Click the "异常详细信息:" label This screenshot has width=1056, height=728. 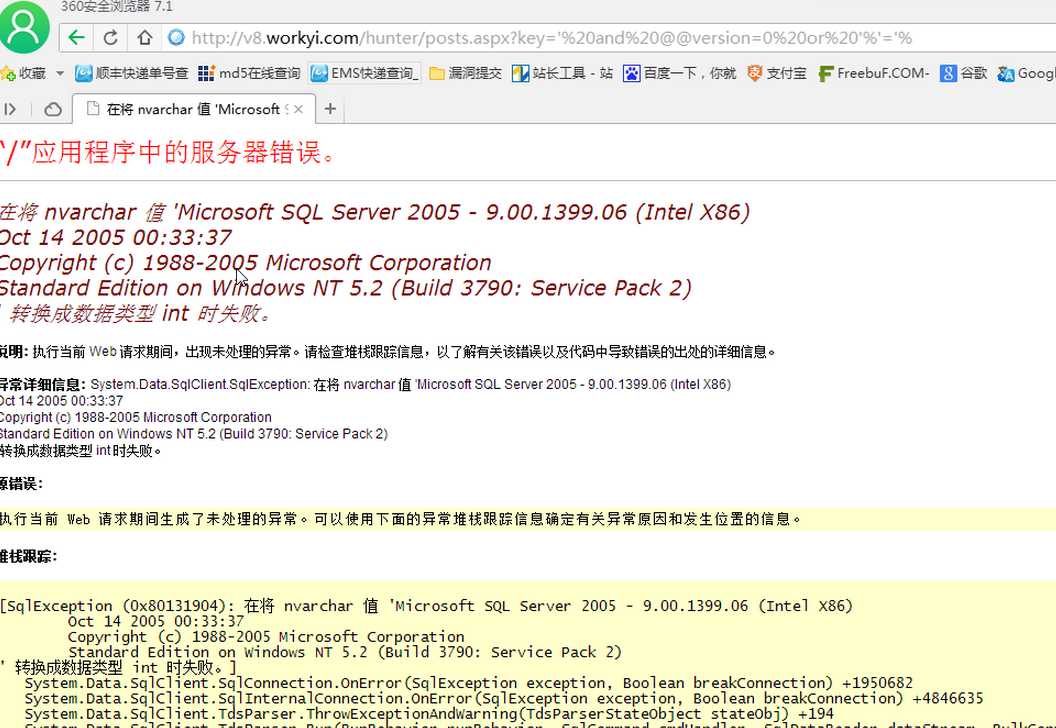coord(42,385)
